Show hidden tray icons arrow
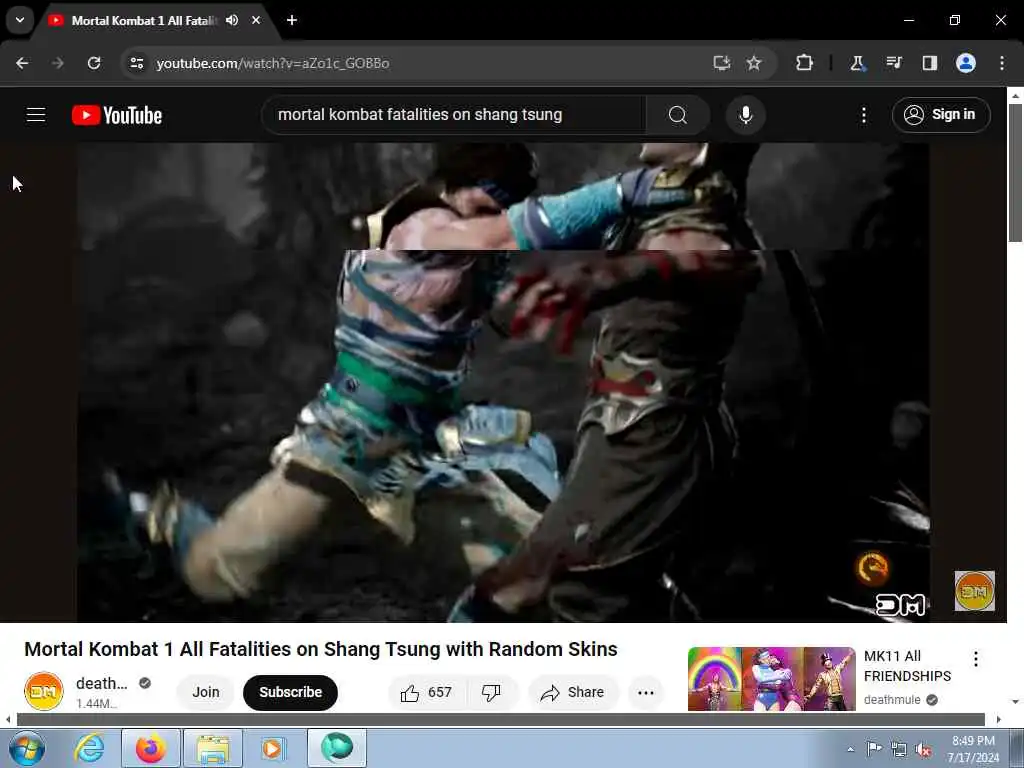Image resolution: width=1024 pixels, height=768 pixels. point(850,749)
